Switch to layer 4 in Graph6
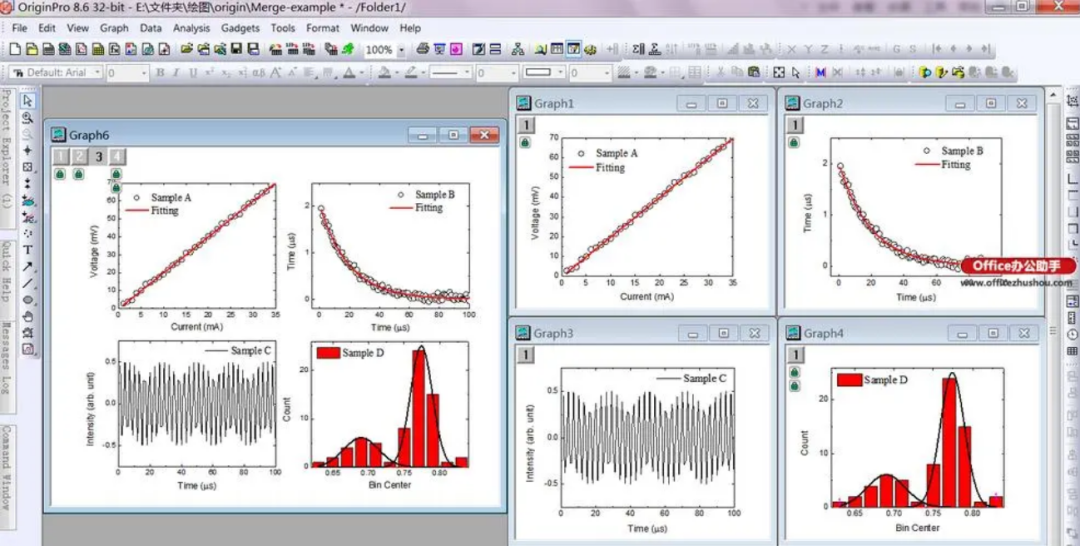The width and height of the screenshot is (1080, 546). pos(118,156)
